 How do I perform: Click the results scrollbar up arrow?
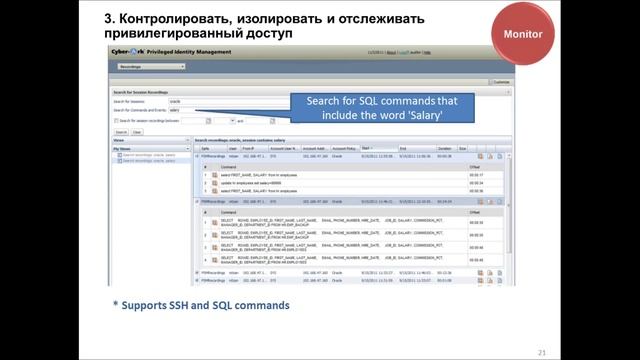(x=509, y=156)
